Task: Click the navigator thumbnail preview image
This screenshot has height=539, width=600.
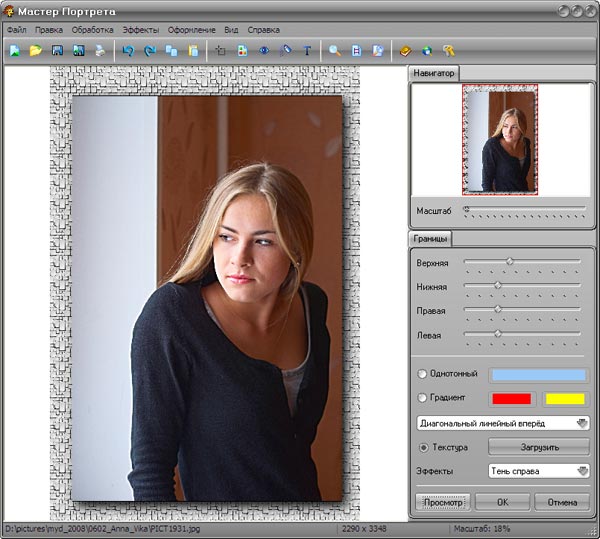Action: [500, 138]
